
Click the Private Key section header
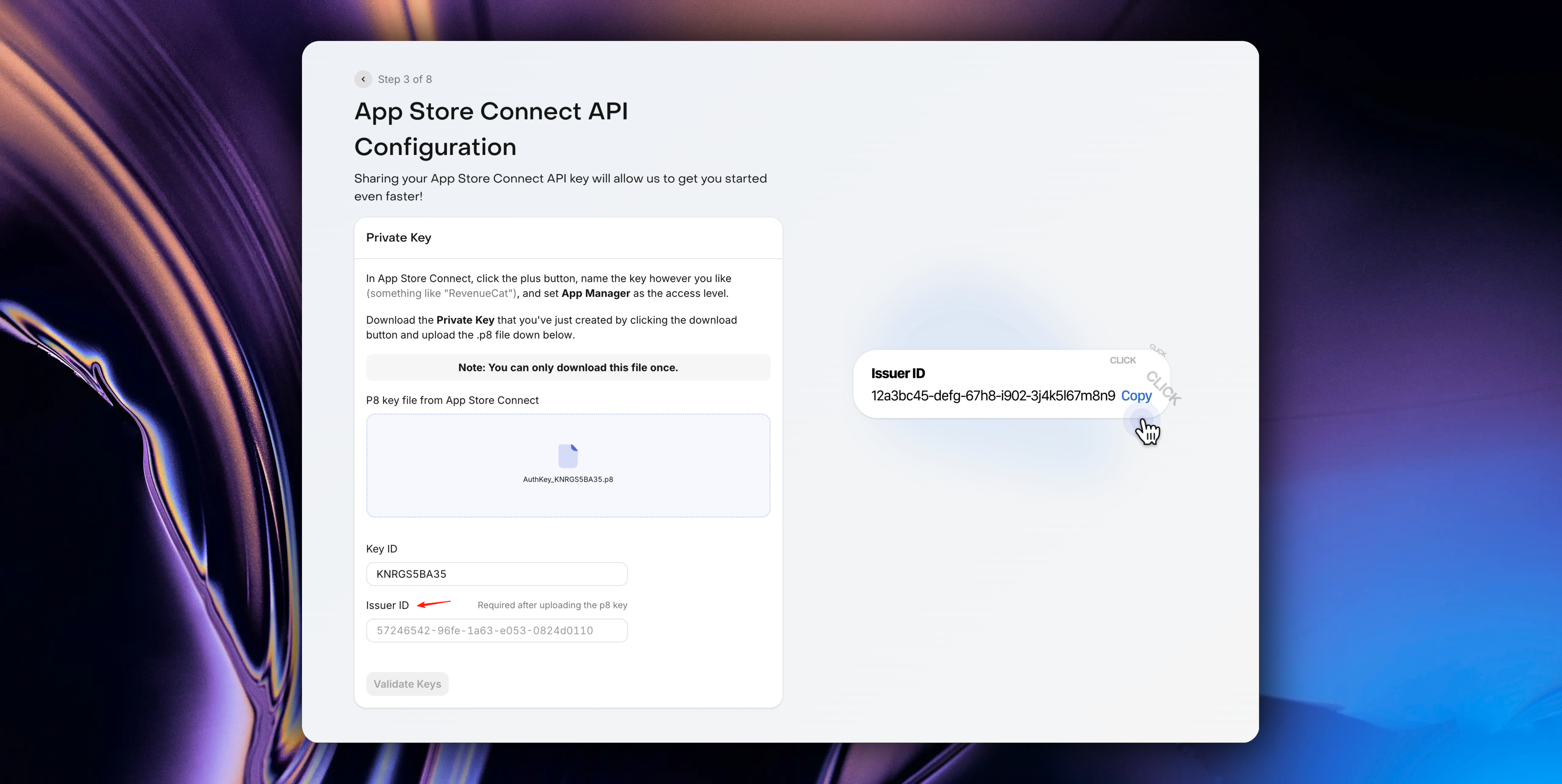click(x=398, y=238)
